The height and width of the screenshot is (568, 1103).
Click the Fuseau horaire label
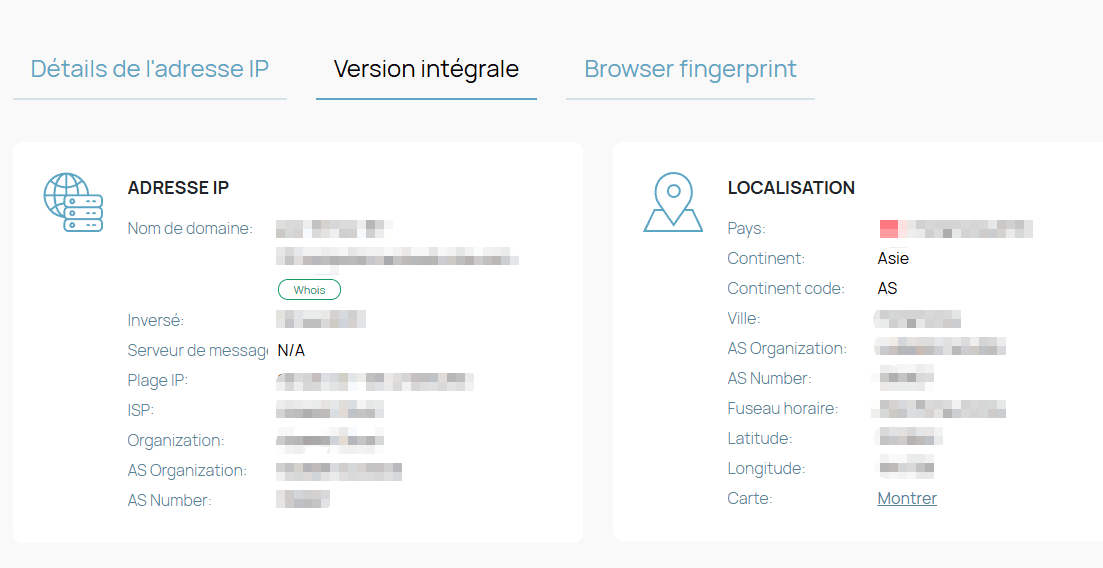[x=782, y=408]
